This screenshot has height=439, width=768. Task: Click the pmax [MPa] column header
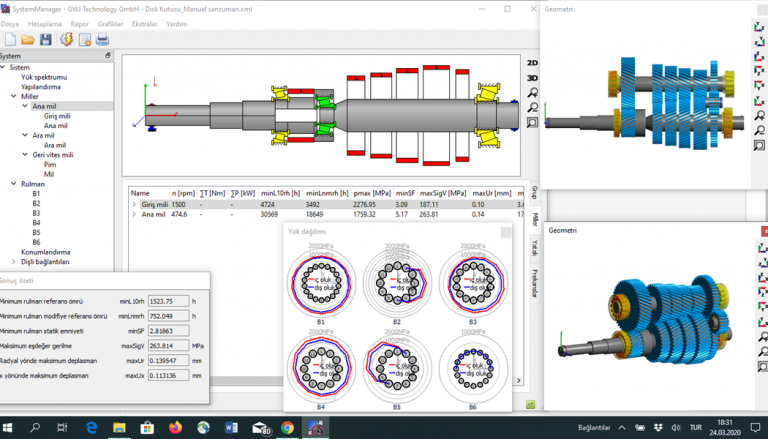[372, 193]
